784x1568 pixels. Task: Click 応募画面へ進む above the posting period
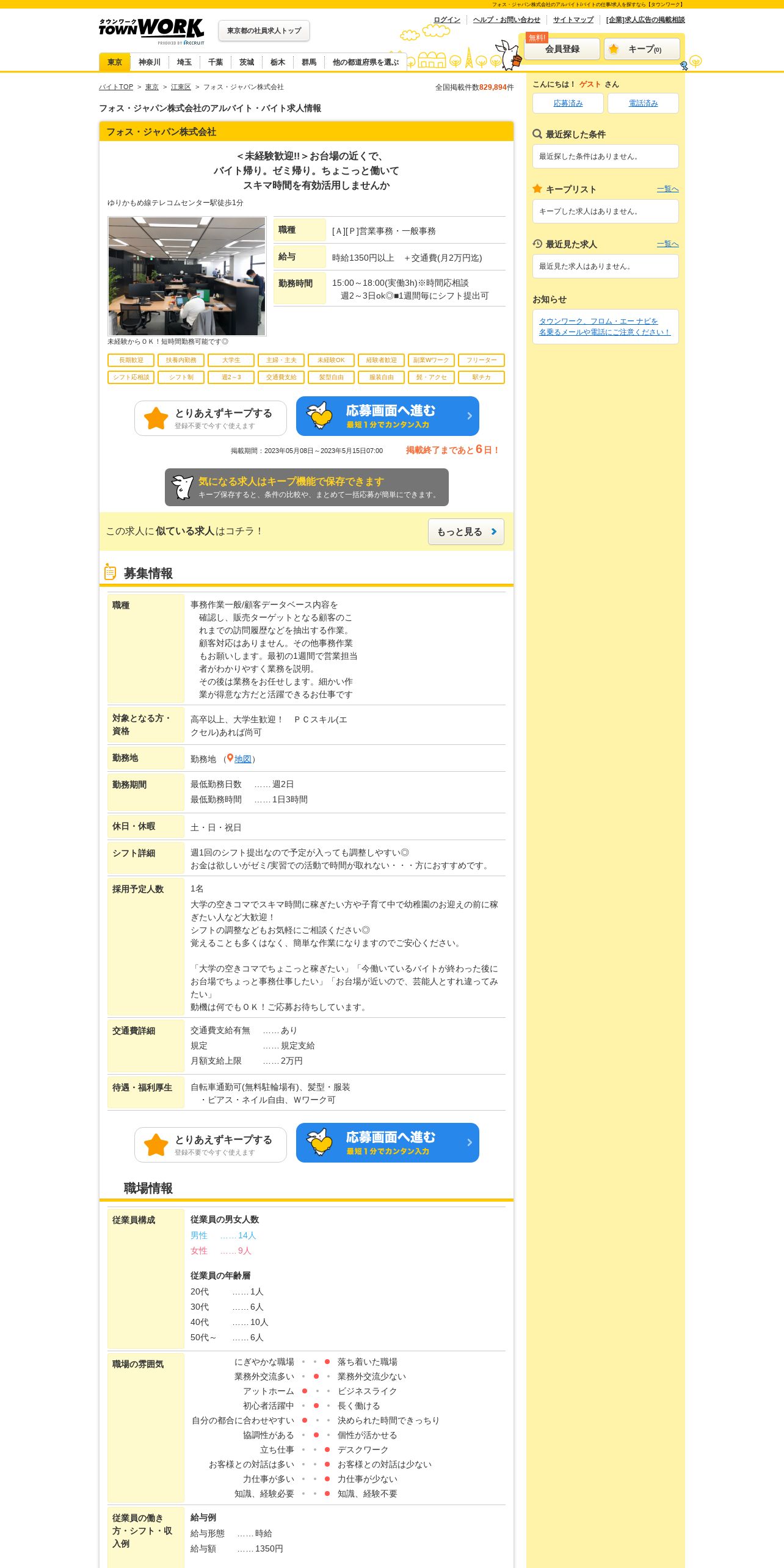point(388,416)
